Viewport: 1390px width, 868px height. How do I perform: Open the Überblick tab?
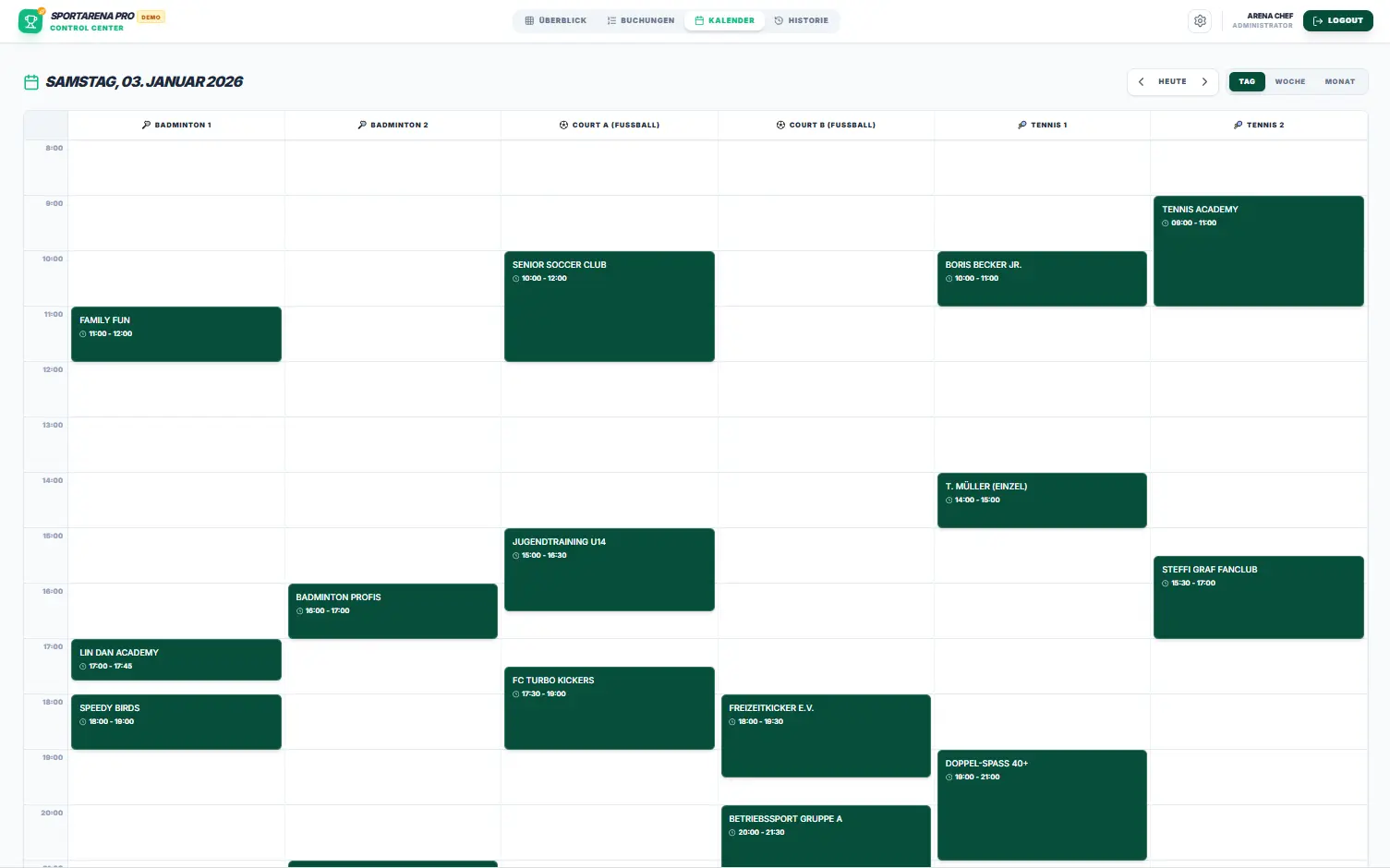click(x=556, y=20)
